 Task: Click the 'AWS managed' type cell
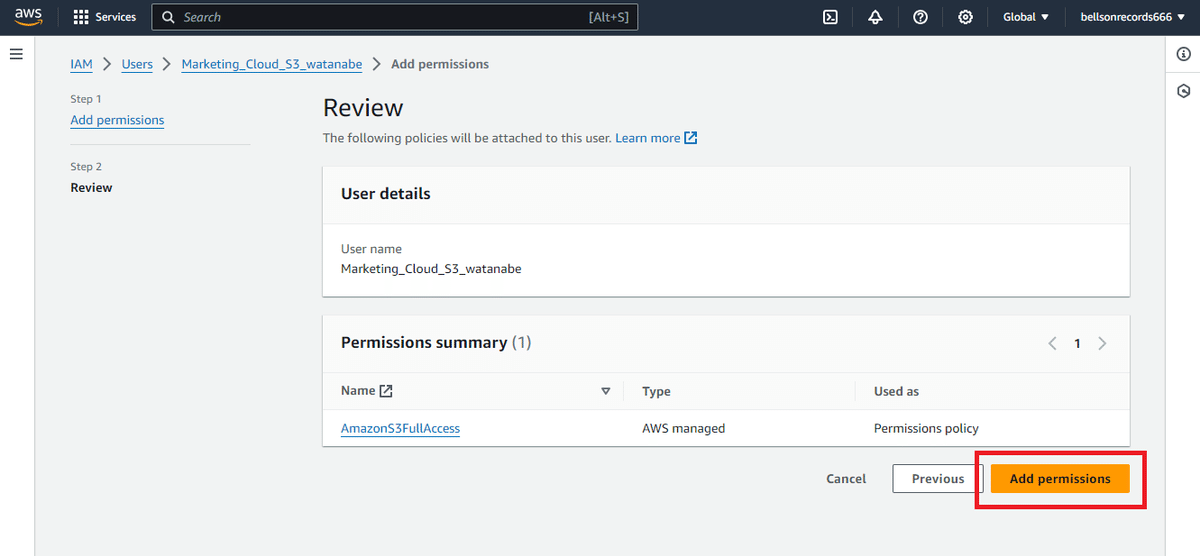[x=683, y=428]
